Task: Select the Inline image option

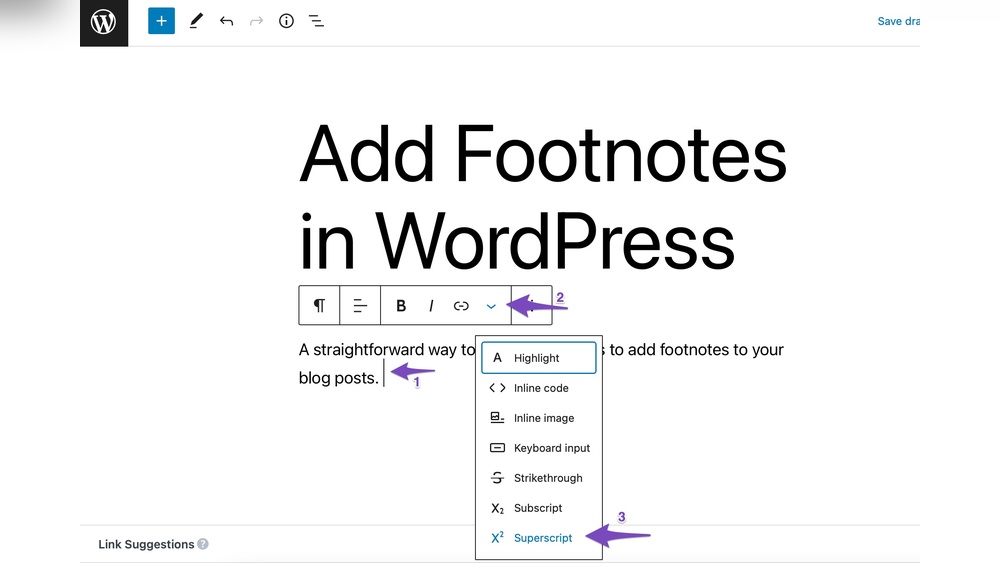Action: (x=539, y=418)
